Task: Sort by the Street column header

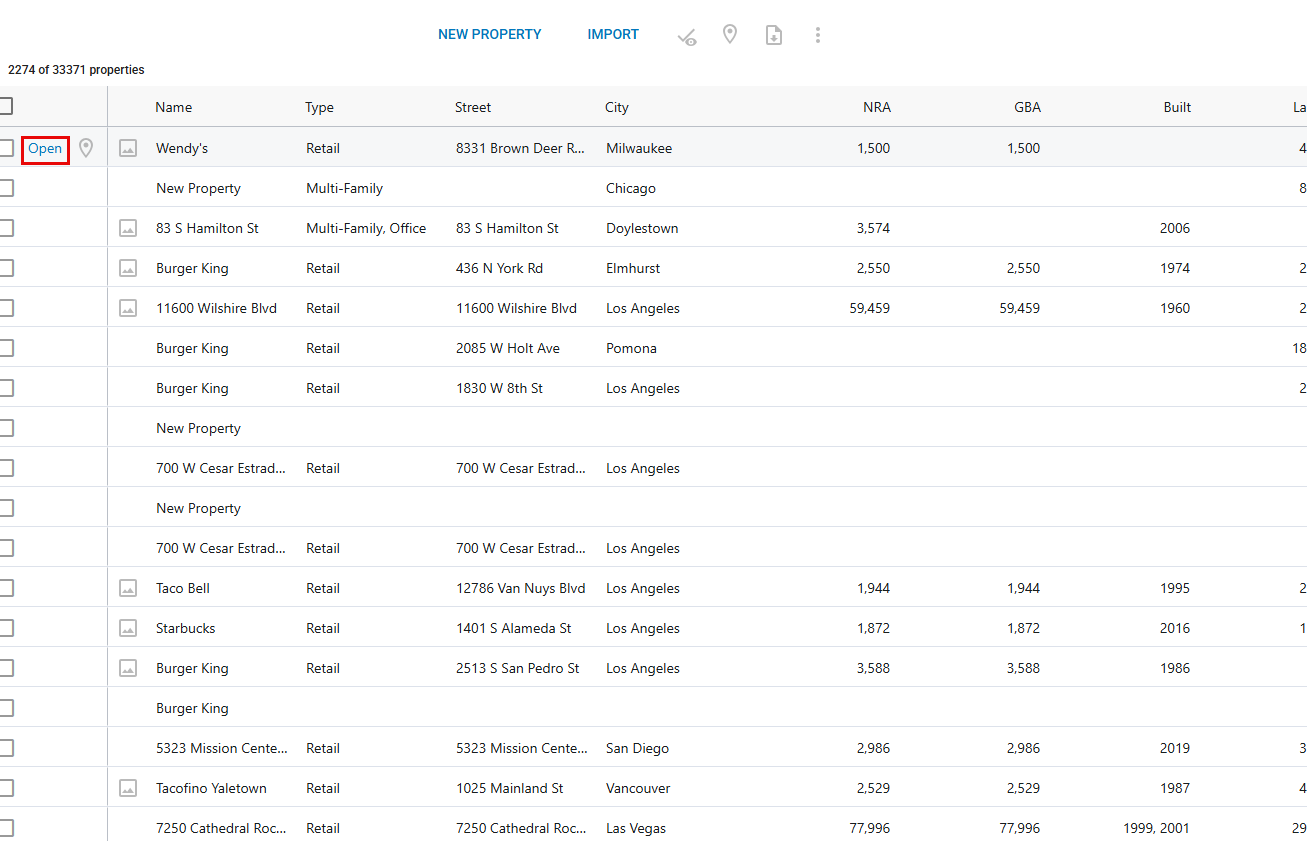Action: click(x=473, y=107)
